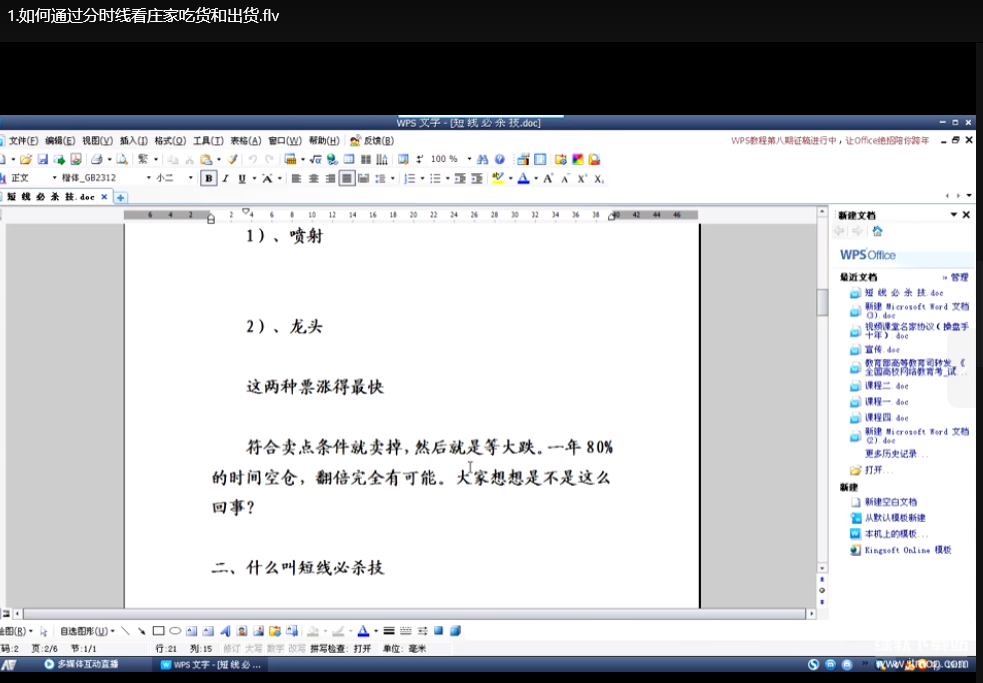The image size is (983, 683).
Task: Toggle justified alignment button
Action: 347,179
